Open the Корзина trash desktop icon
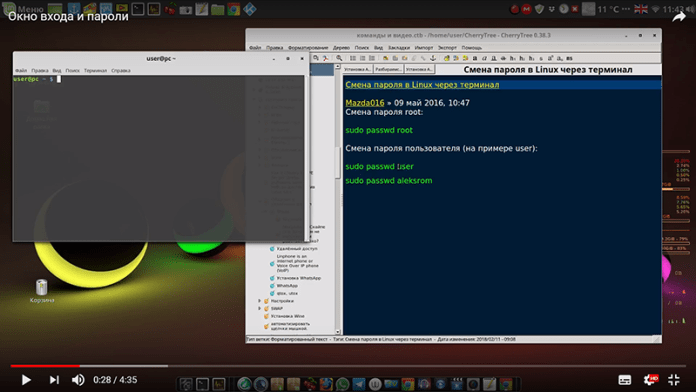The width and height of the screenshot is (696, 392). click(x=42, y=291)
